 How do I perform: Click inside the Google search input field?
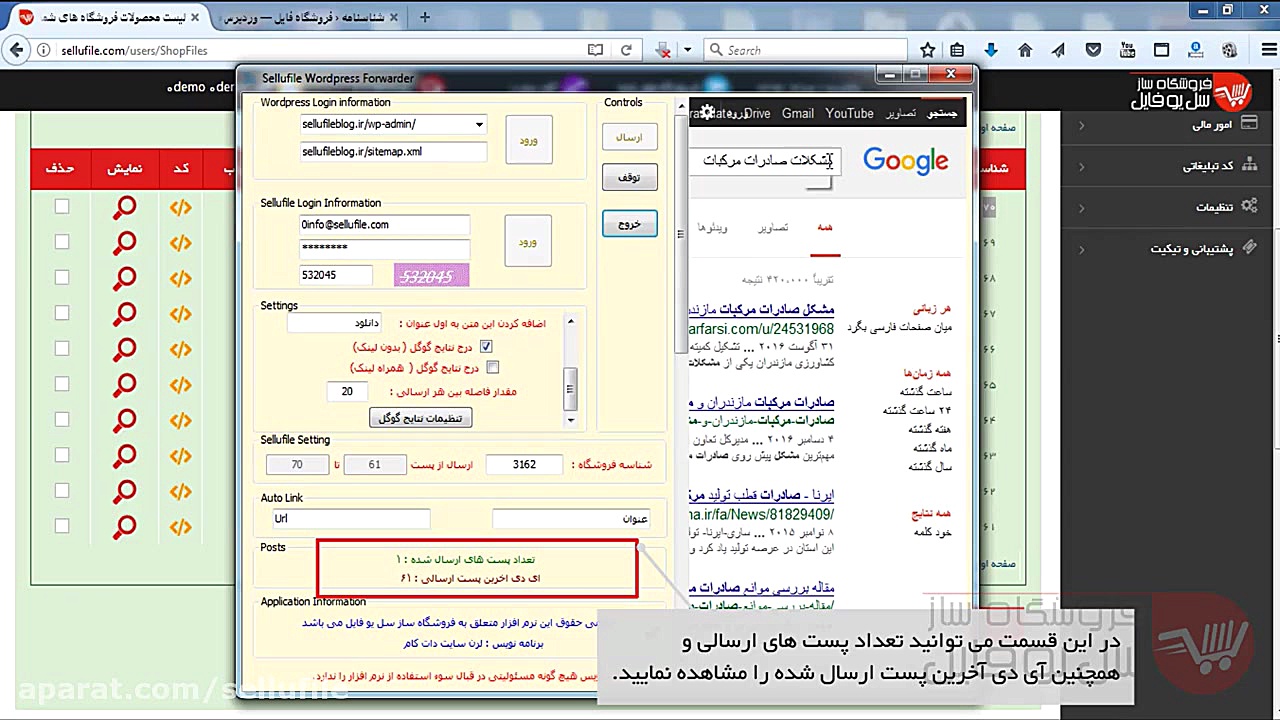point(765,160)
